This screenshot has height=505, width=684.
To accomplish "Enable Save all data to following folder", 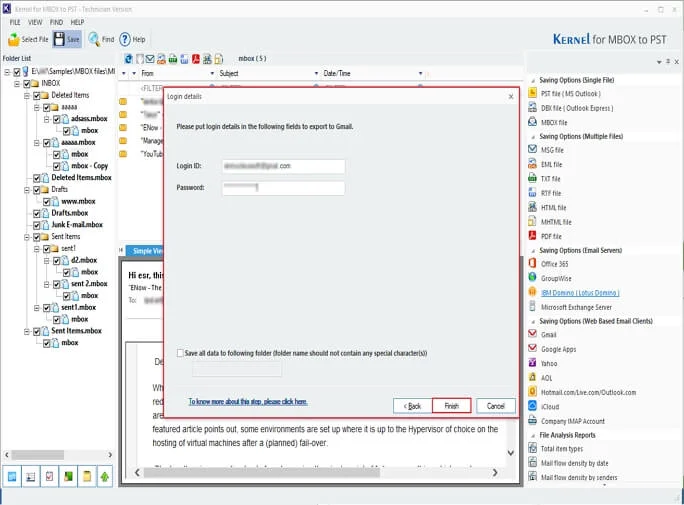I will point(180,353).
